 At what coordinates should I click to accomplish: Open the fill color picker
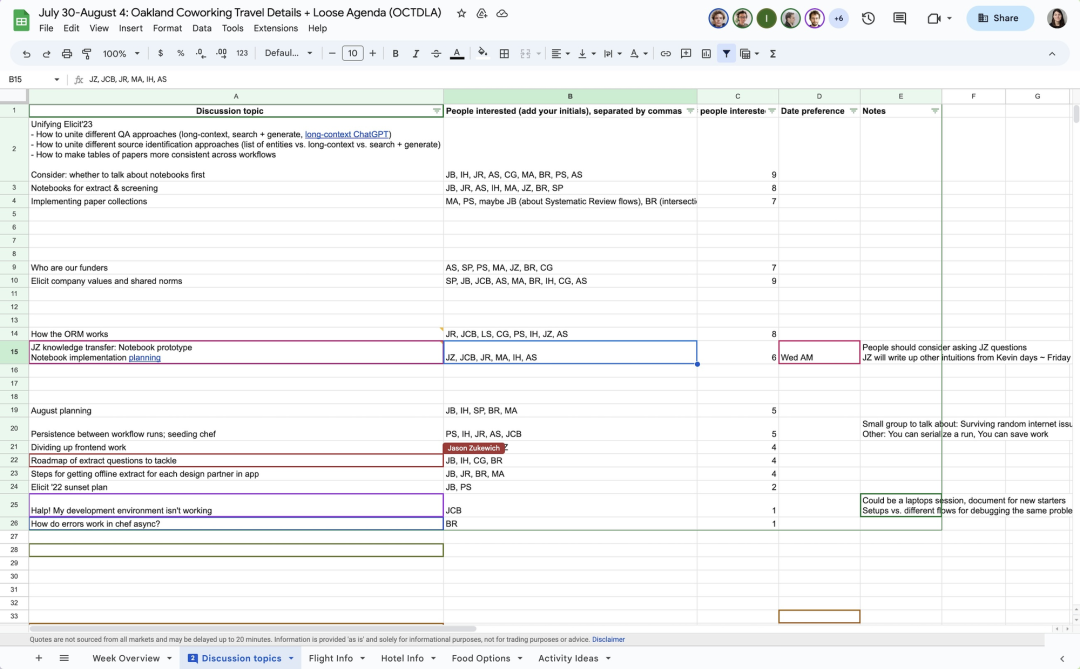point(483,54)
